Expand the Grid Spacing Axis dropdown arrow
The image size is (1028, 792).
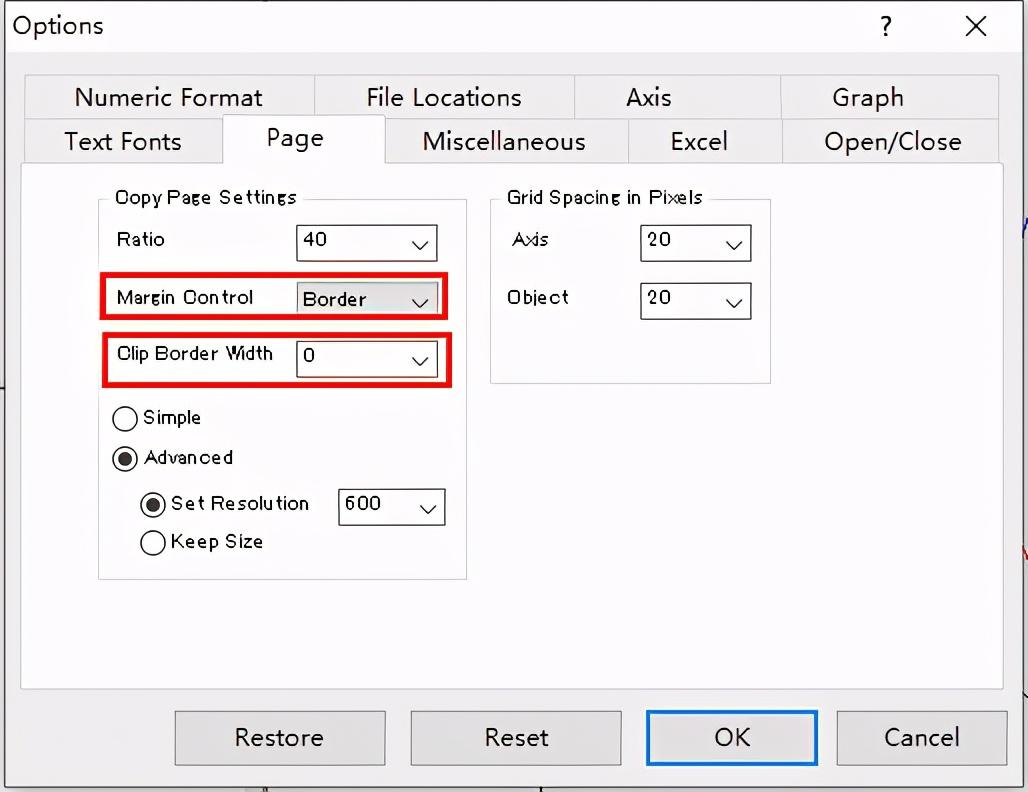pyautogui.click(x=734, y=245)
